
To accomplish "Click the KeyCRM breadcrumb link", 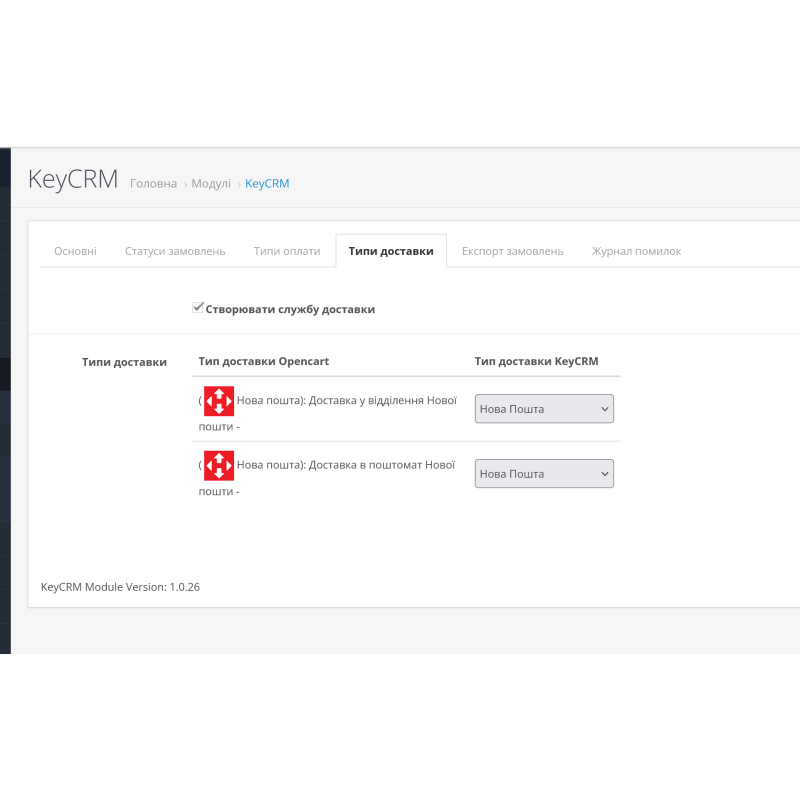I will click(x=267, y=184).
